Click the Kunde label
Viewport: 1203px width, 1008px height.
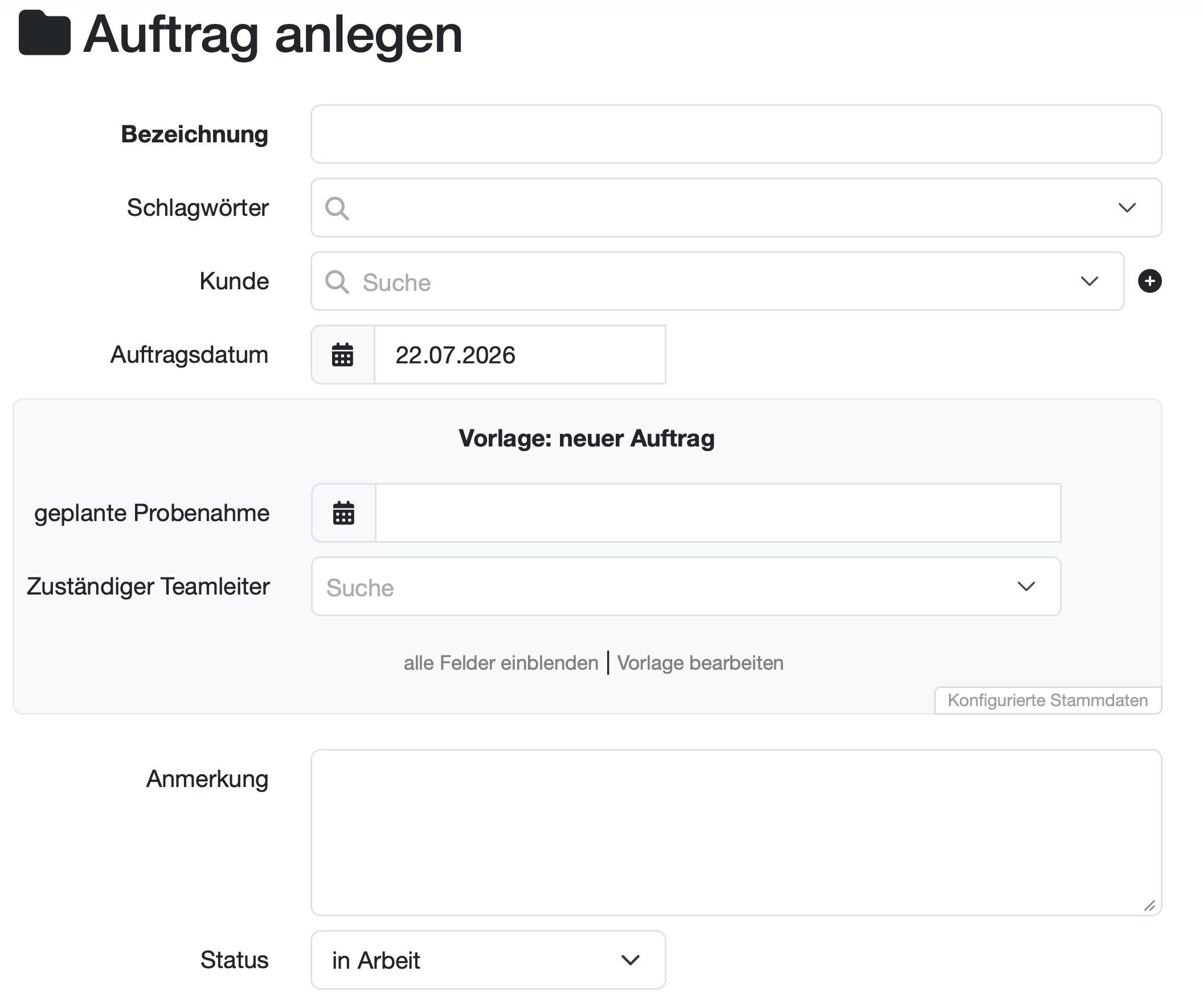click(x=234, y=281)
